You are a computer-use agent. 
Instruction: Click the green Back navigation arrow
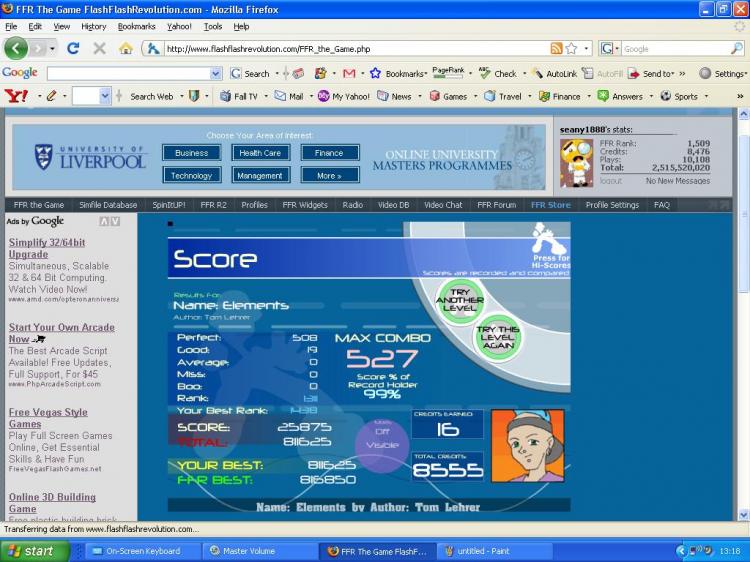pyautogui.click(x=16, y=48)
